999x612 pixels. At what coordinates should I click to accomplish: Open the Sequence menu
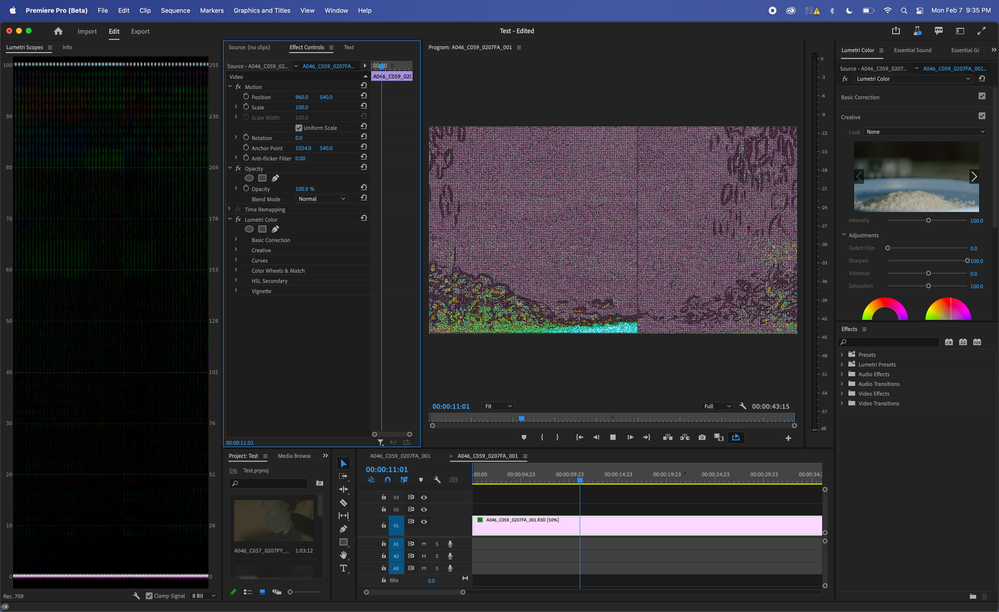coord(175,10)
